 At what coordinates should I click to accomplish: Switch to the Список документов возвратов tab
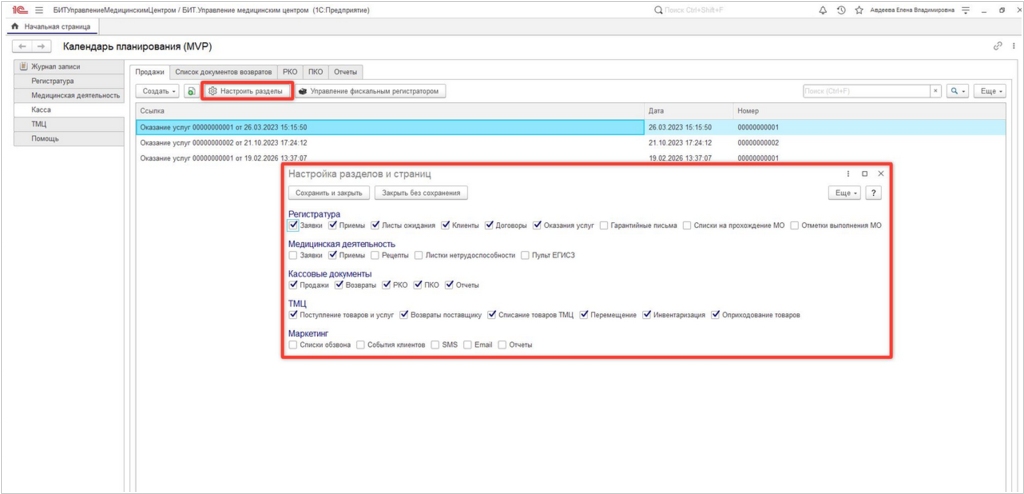[223, 71]
